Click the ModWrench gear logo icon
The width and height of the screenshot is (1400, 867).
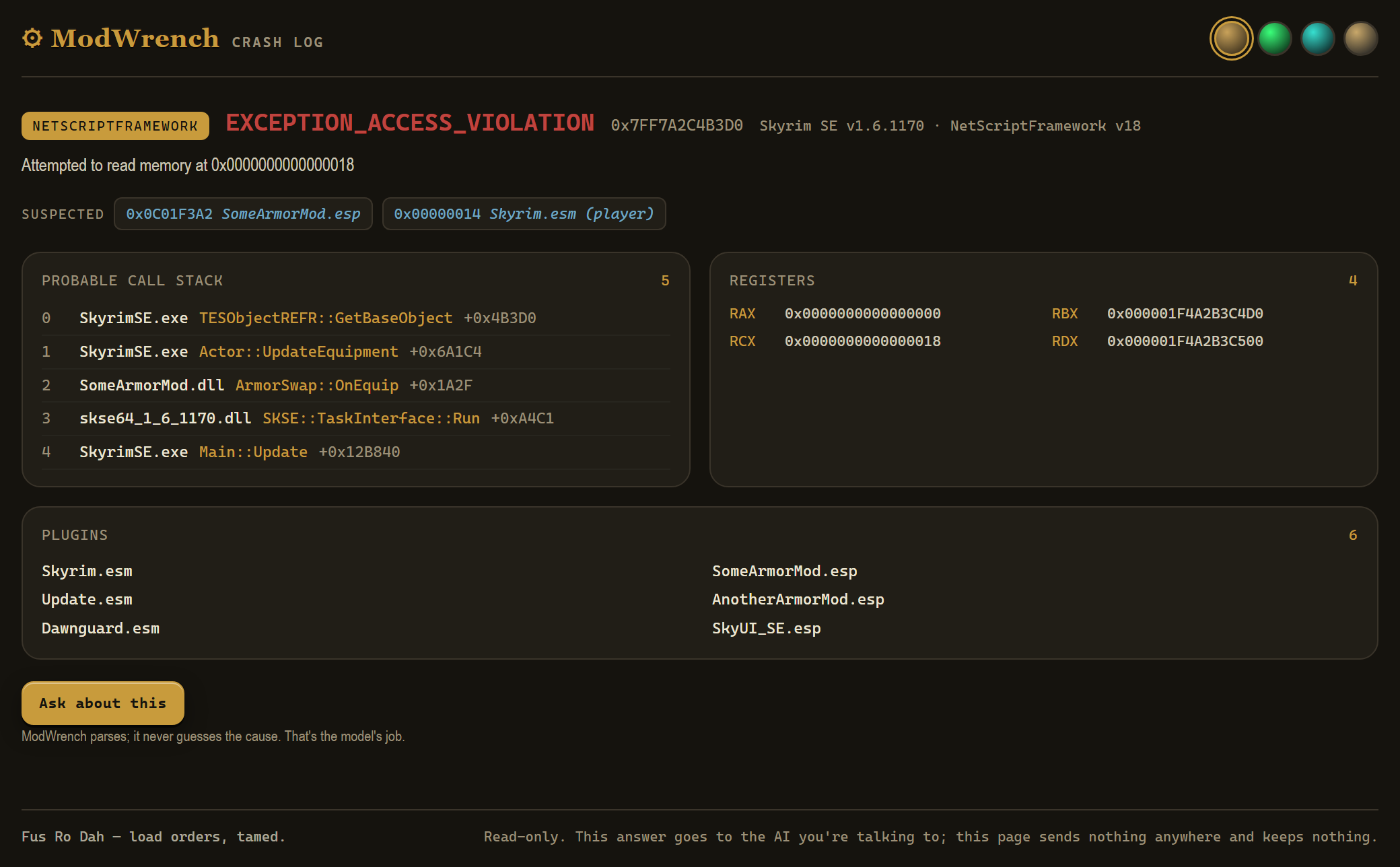(x=32, y=38)
